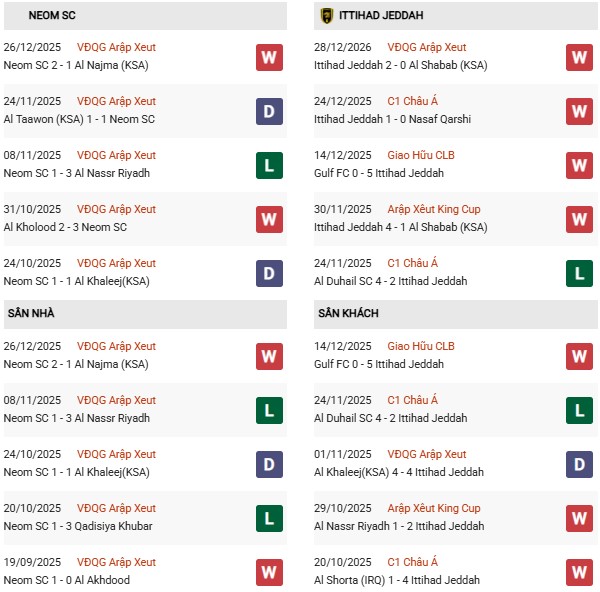Click W badge for Al Nassr 1-2 Ittihad
The height and width of the screenshot is (592, 600).
pos(579,518)
